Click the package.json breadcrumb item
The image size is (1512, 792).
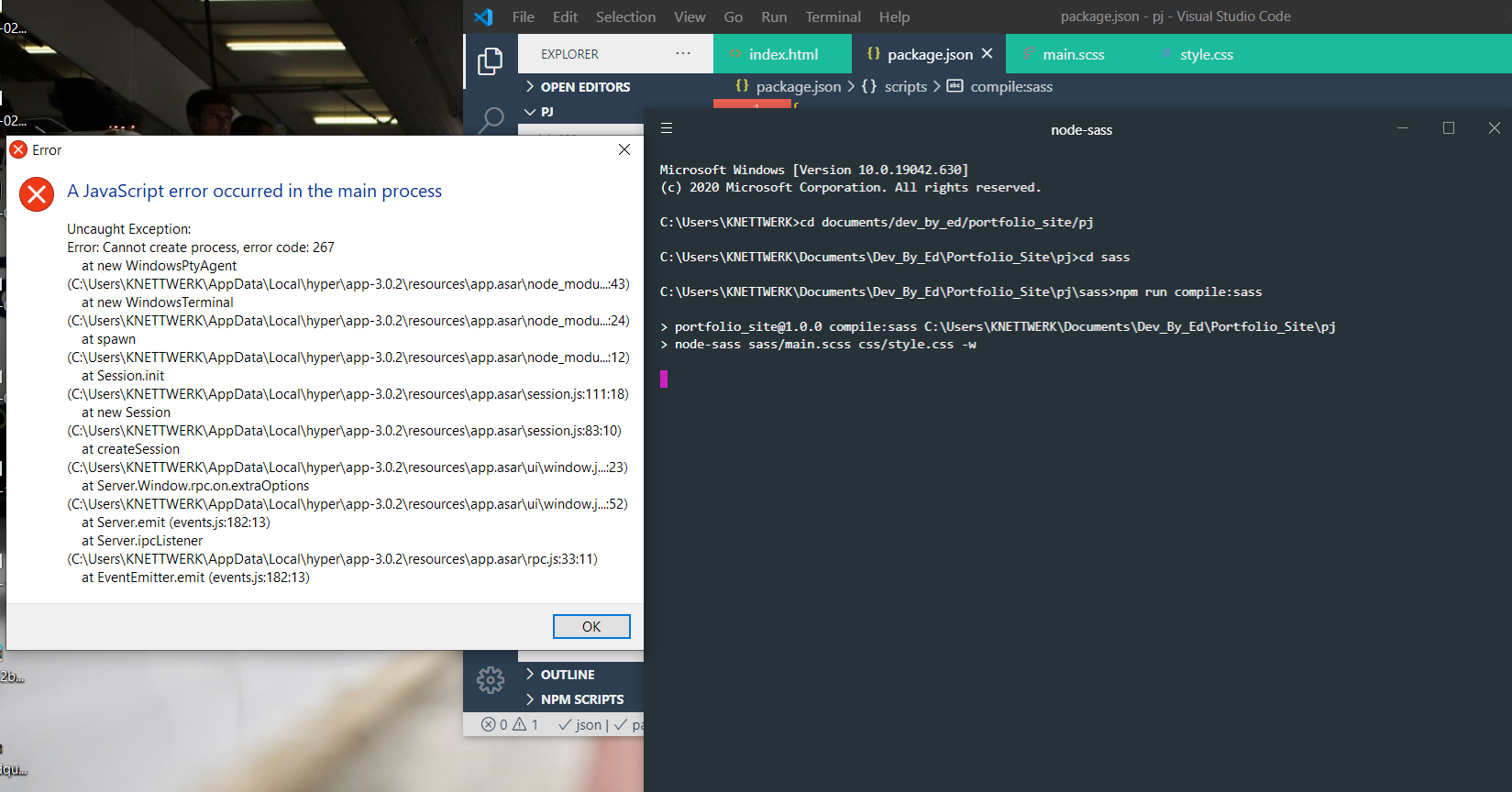pyautogui.click(x=798, y=86)
